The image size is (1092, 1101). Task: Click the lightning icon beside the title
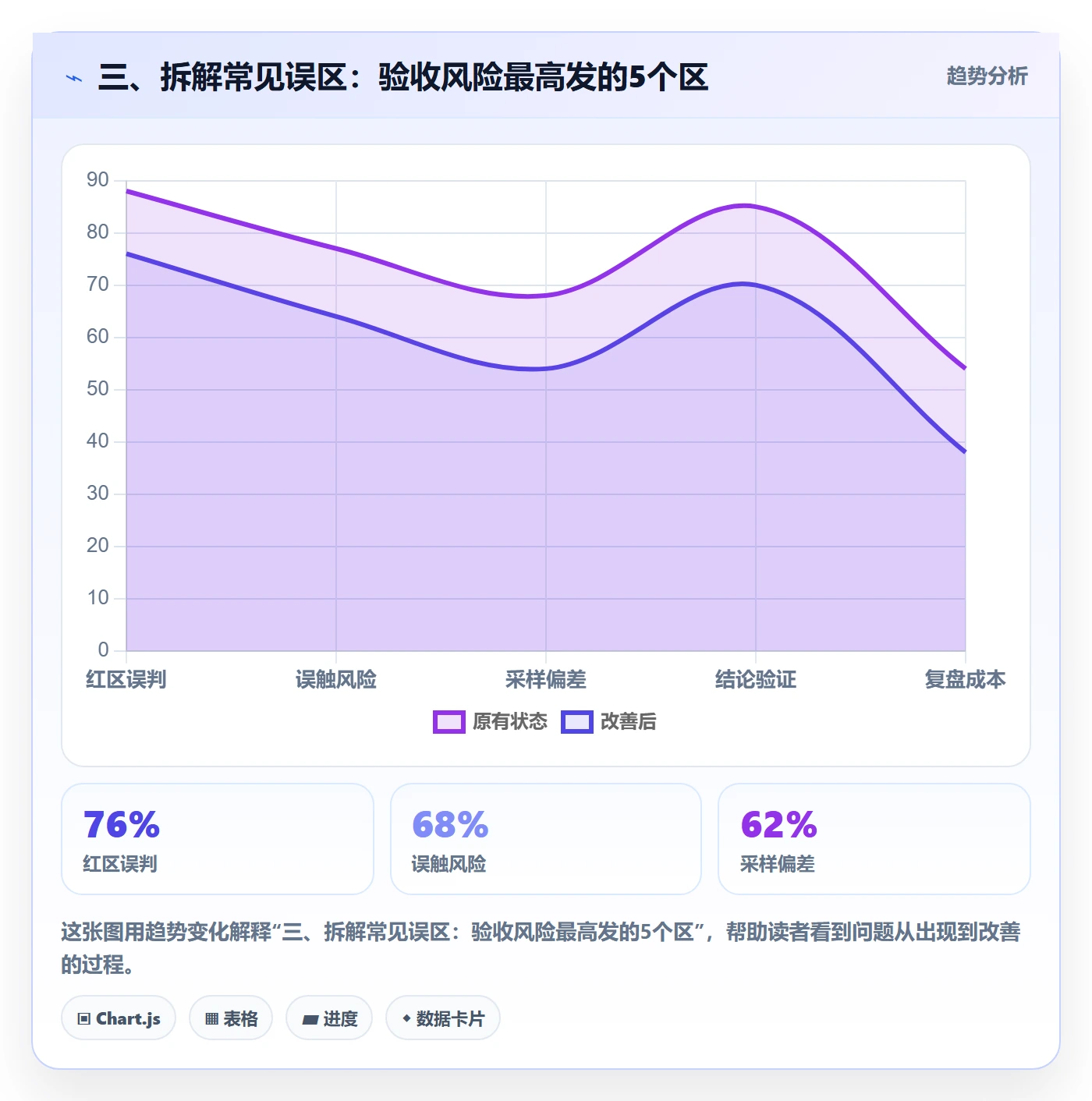pos(74,78)
